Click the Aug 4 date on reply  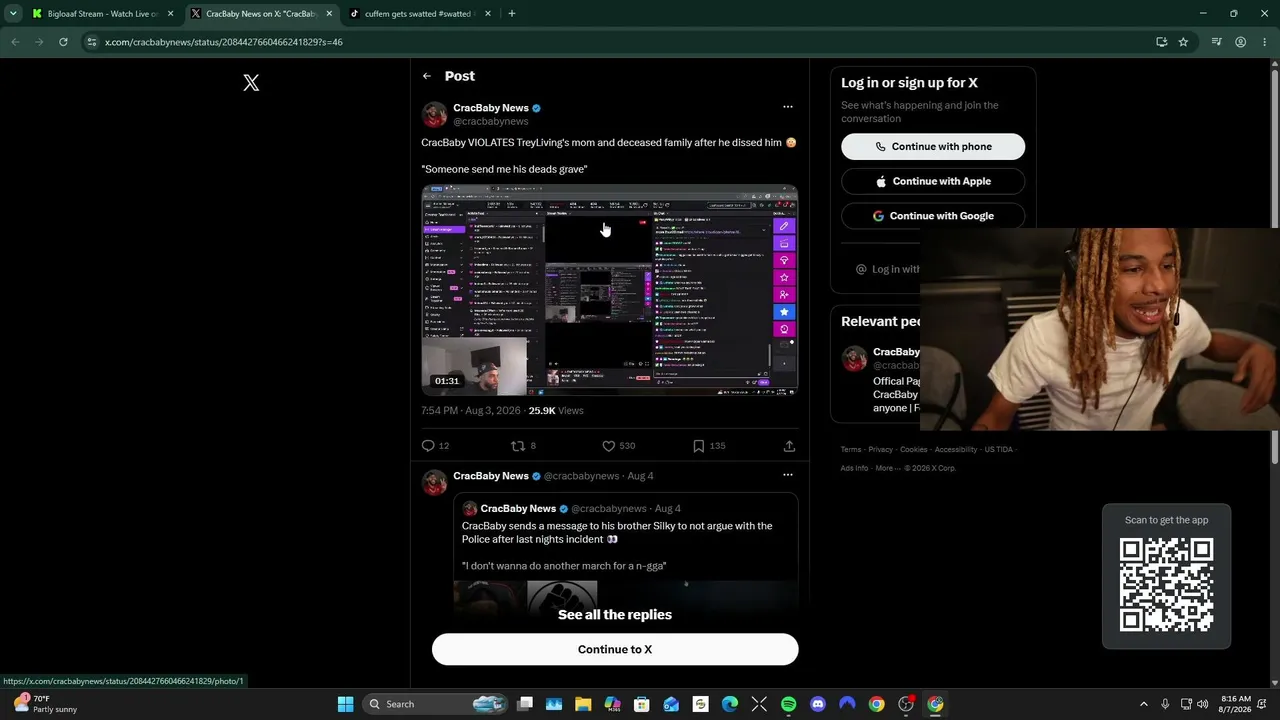tap(640, 476)
